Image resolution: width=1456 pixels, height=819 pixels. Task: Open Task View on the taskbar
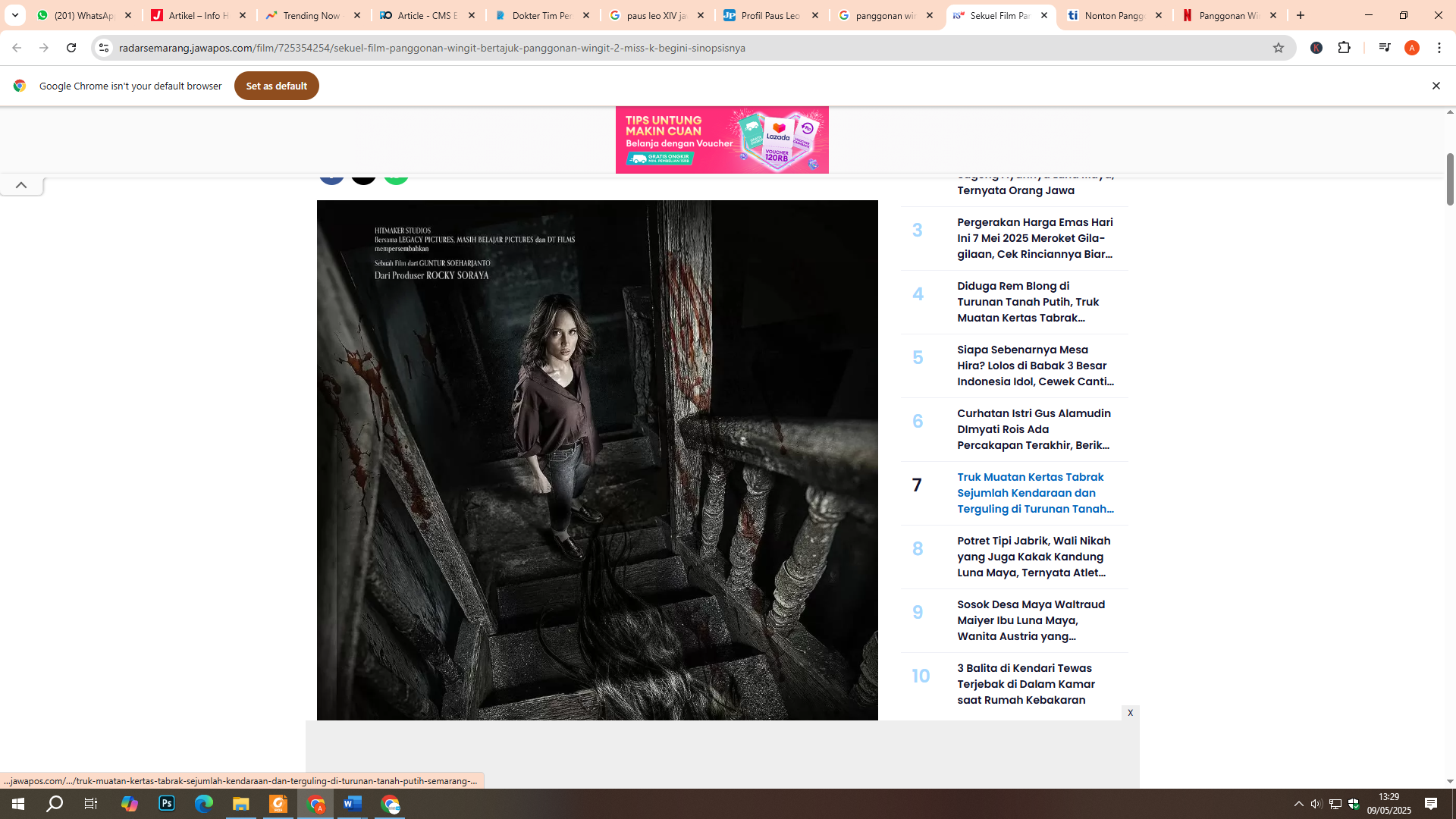pyautogui.click(x=91, y=804)
